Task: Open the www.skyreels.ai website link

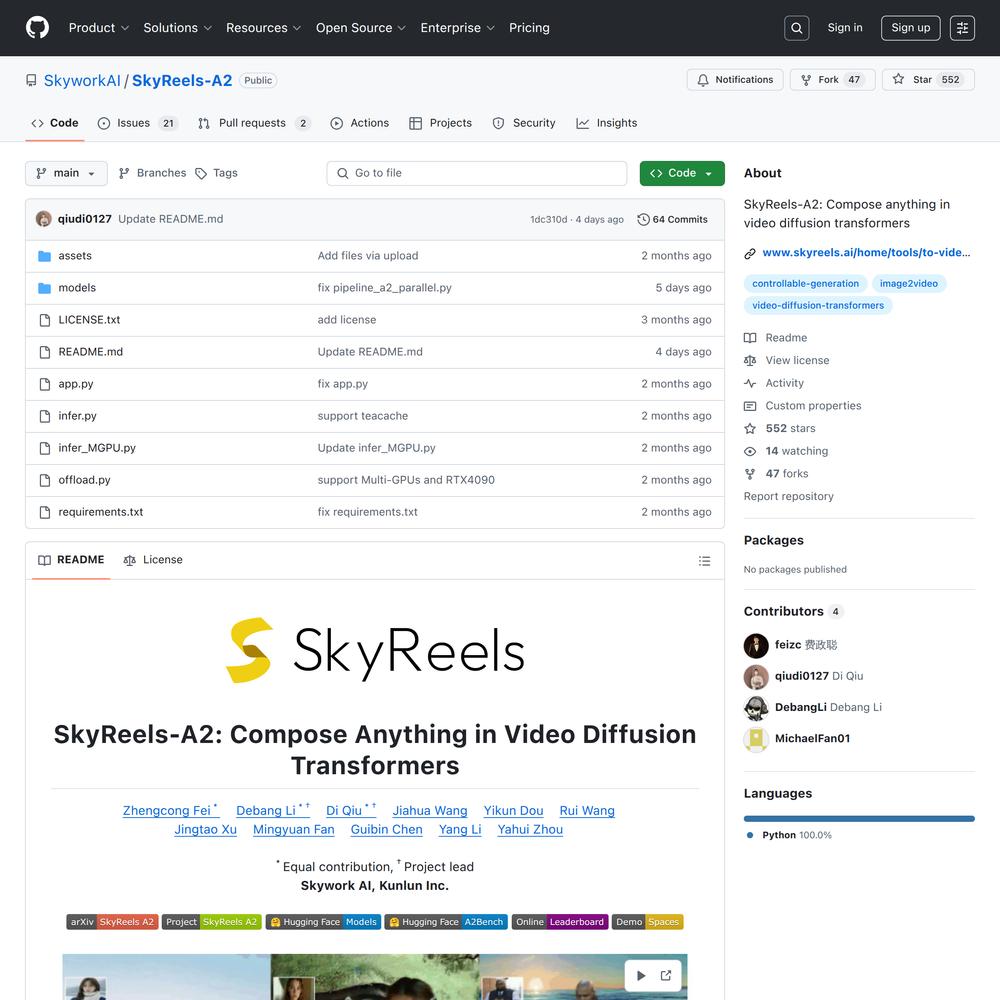Action: pos(866,253)
